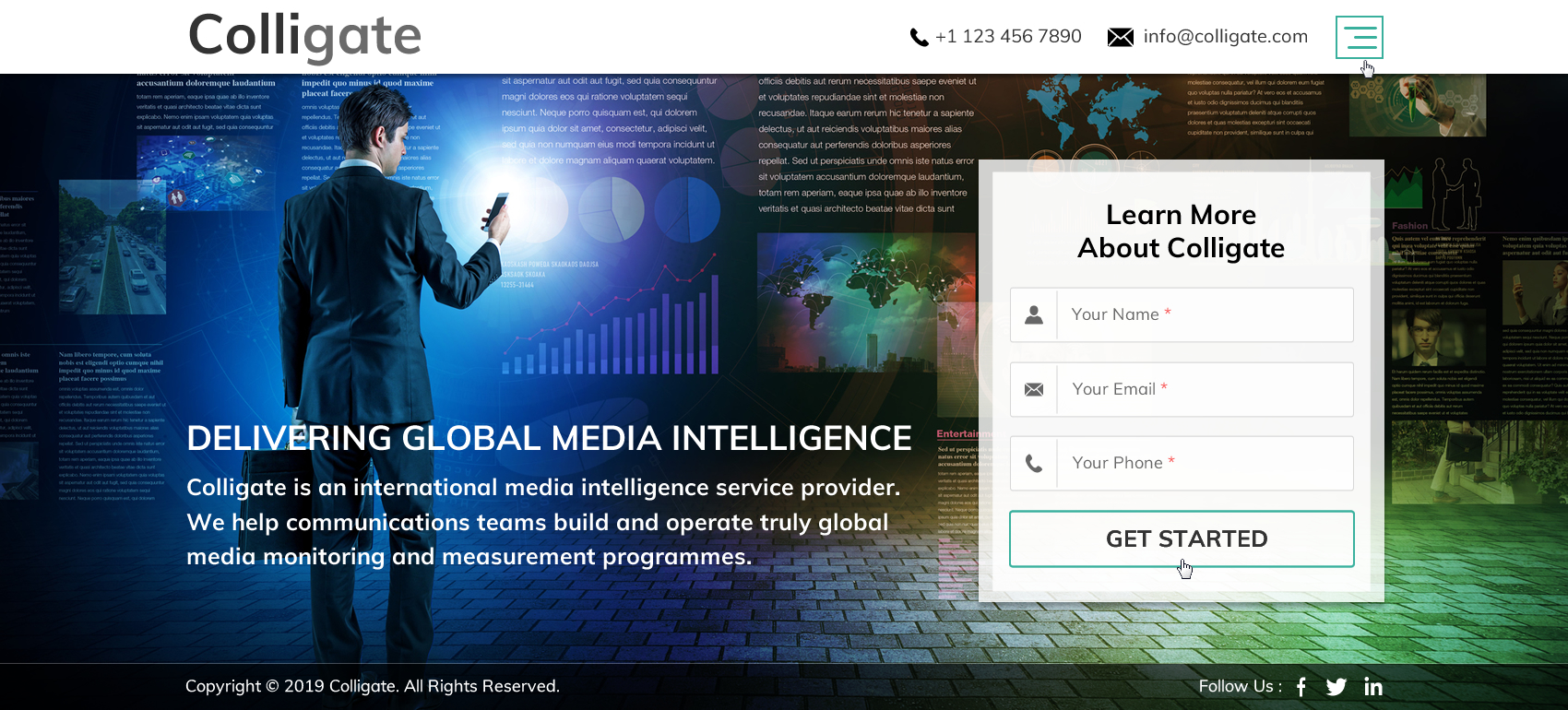Open the Twitter icon in footer
Viewport: 1568px width, 710px height.
(x=1336, y=687)
